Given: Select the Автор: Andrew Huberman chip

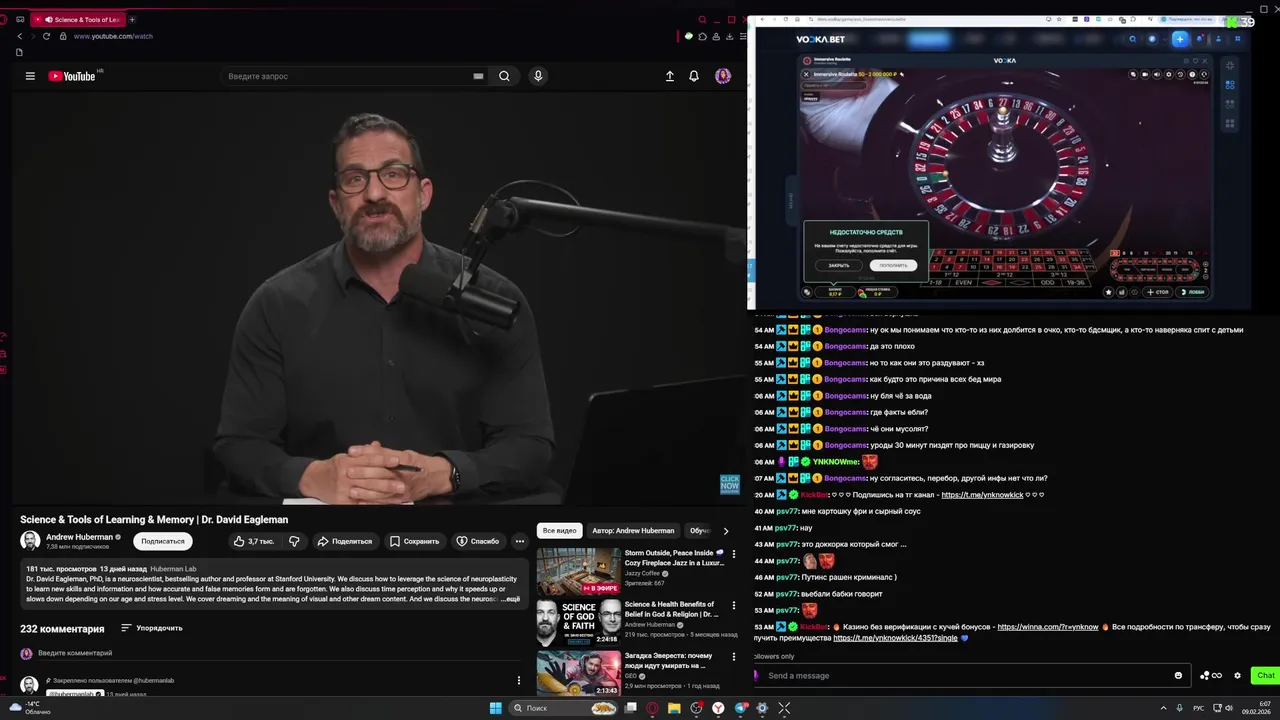Looking at the screenshot, I should click(x=633, y=531).
